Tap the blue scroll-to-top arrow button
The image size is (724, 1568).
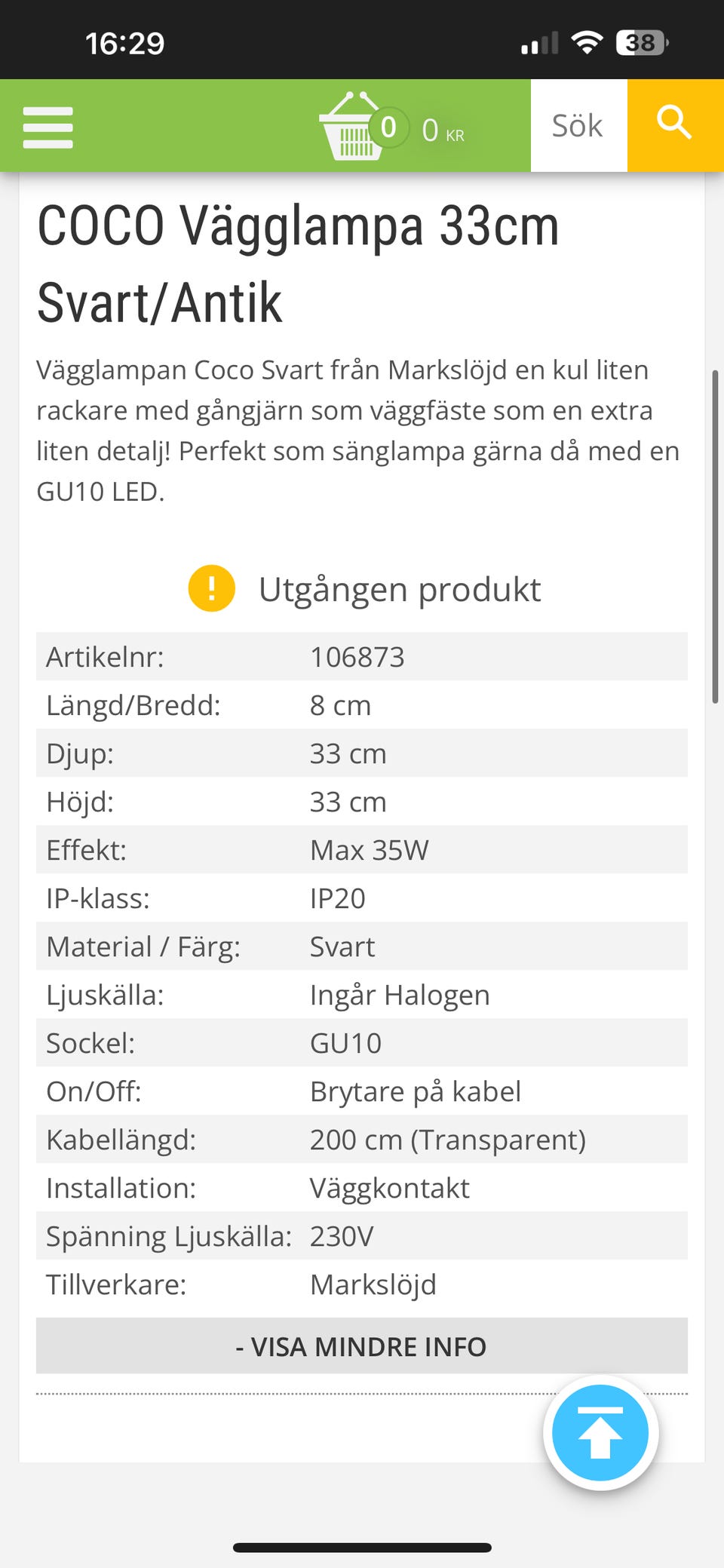click(x=600, y=1432)
